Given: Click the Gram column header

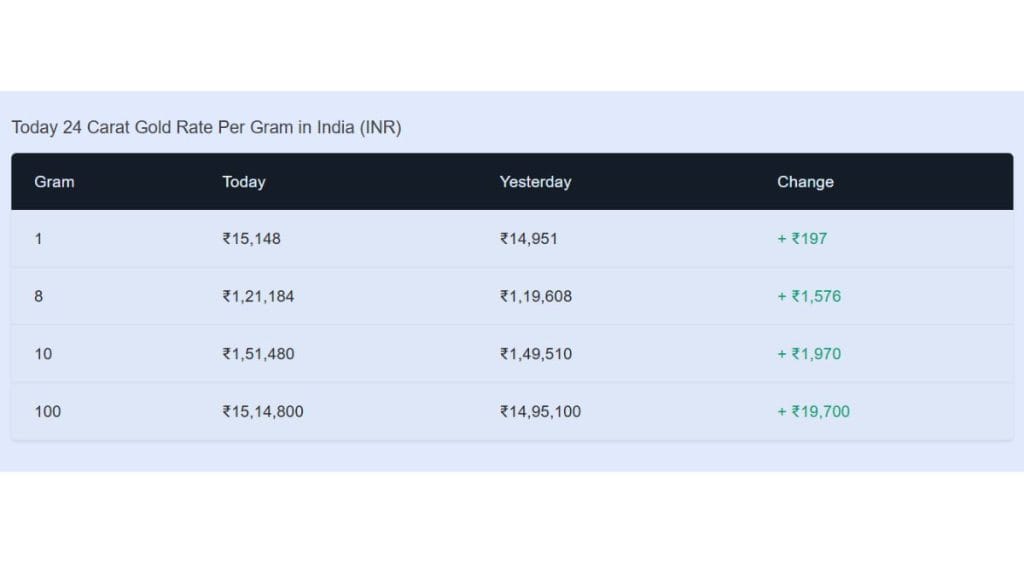Looking at the screenshot, I should coord(54,182).
